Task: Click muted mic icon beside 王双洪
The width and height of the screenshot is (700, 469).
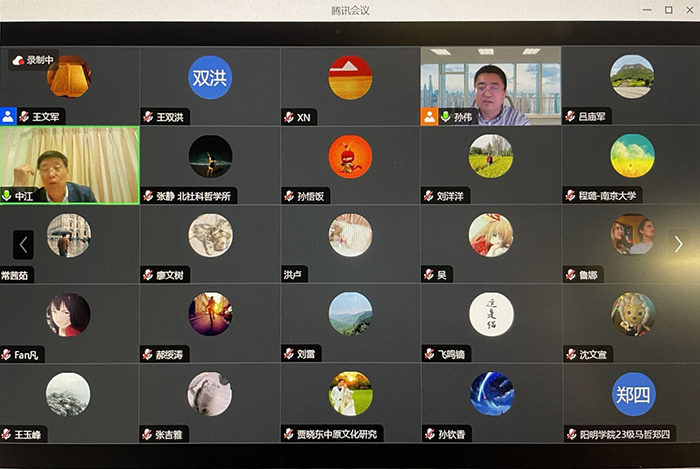Action: (x=148, y=117)
